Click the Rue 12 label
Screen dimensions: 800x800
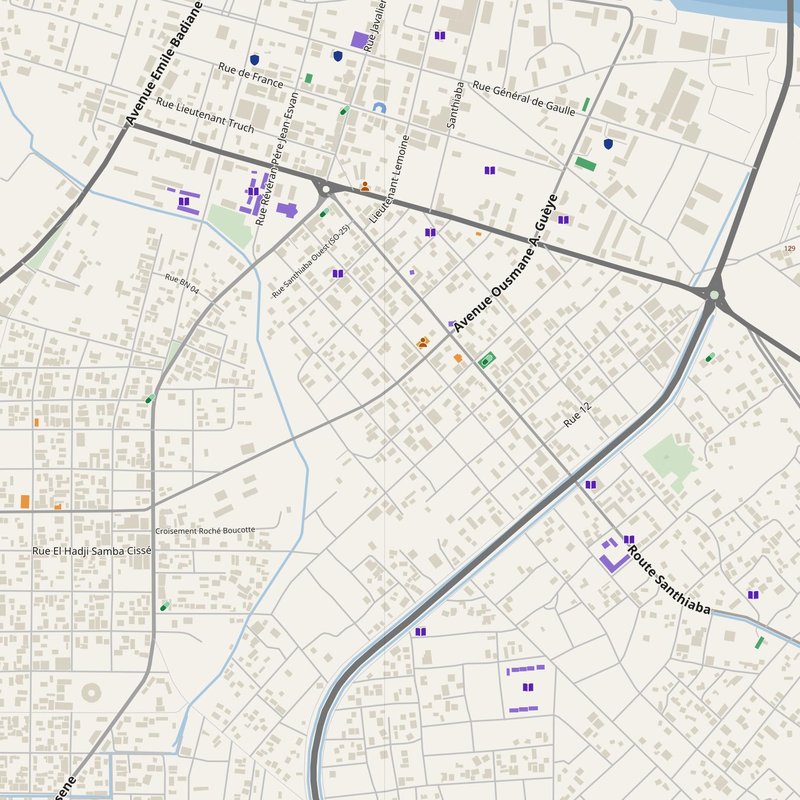coord(577,415)
